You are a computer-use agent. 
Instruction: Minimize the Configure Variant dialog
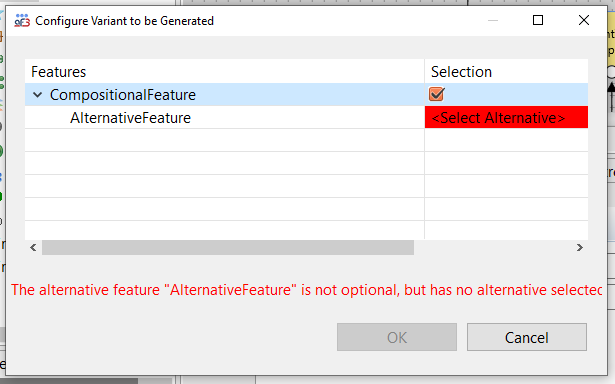point(493,20)
